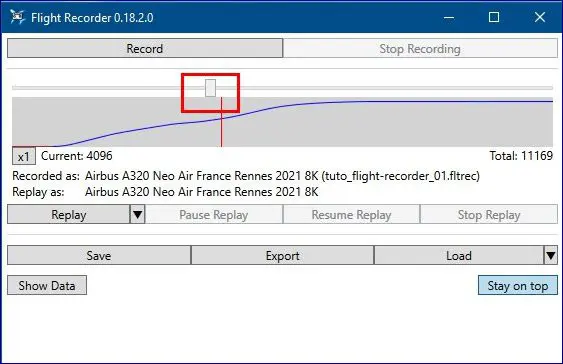Click the Stop Recording button
This screenshot has width=563, height=364.
(x=420, y=48)
